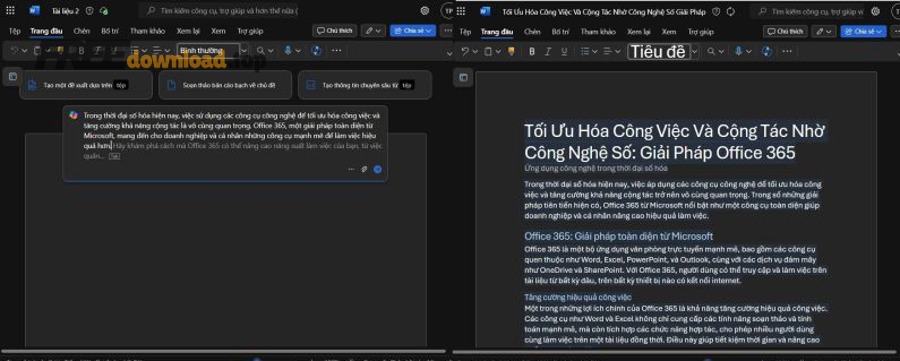Image resolution: width=900 pixels, height=361 pixels.
Task: Open more options dots in Copilot prompt
Action: coord(351,169)
